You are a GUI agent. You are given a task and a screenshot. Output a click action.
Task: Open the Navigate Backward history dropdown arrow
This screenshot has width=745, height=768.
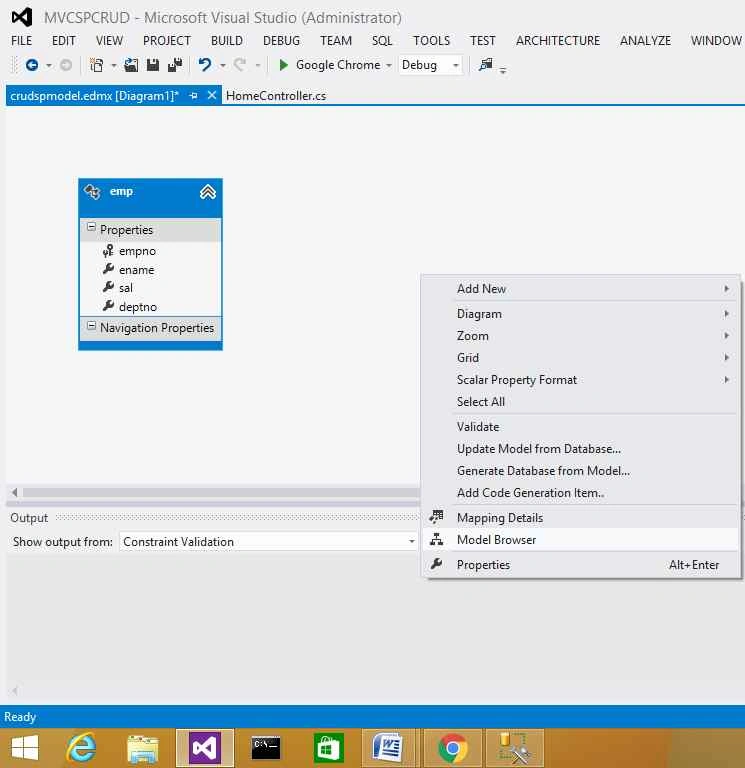48,65
